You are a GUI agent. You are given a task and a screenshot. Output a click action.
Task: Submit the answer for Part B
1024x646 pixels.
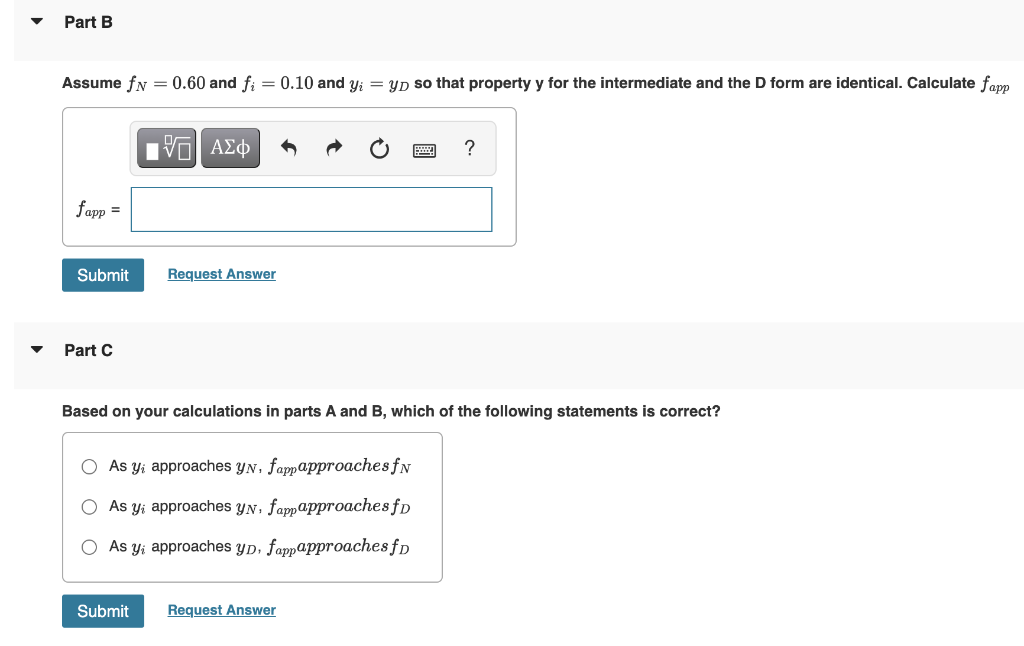click(x=103, y=274)
